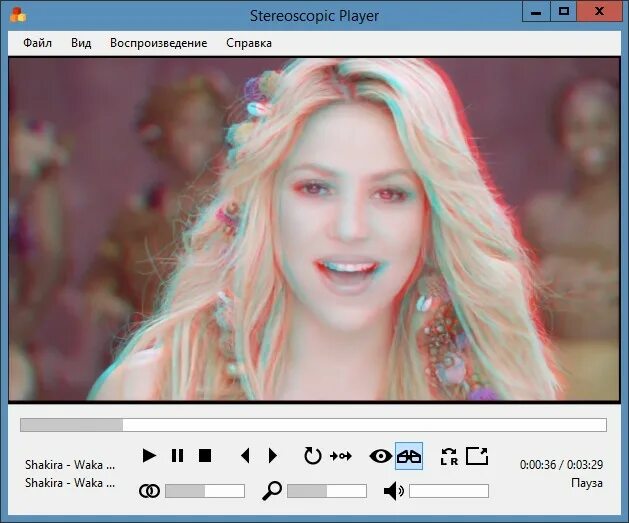
Task: Step back with the left triangle arrow
Action: coord(246,456)
